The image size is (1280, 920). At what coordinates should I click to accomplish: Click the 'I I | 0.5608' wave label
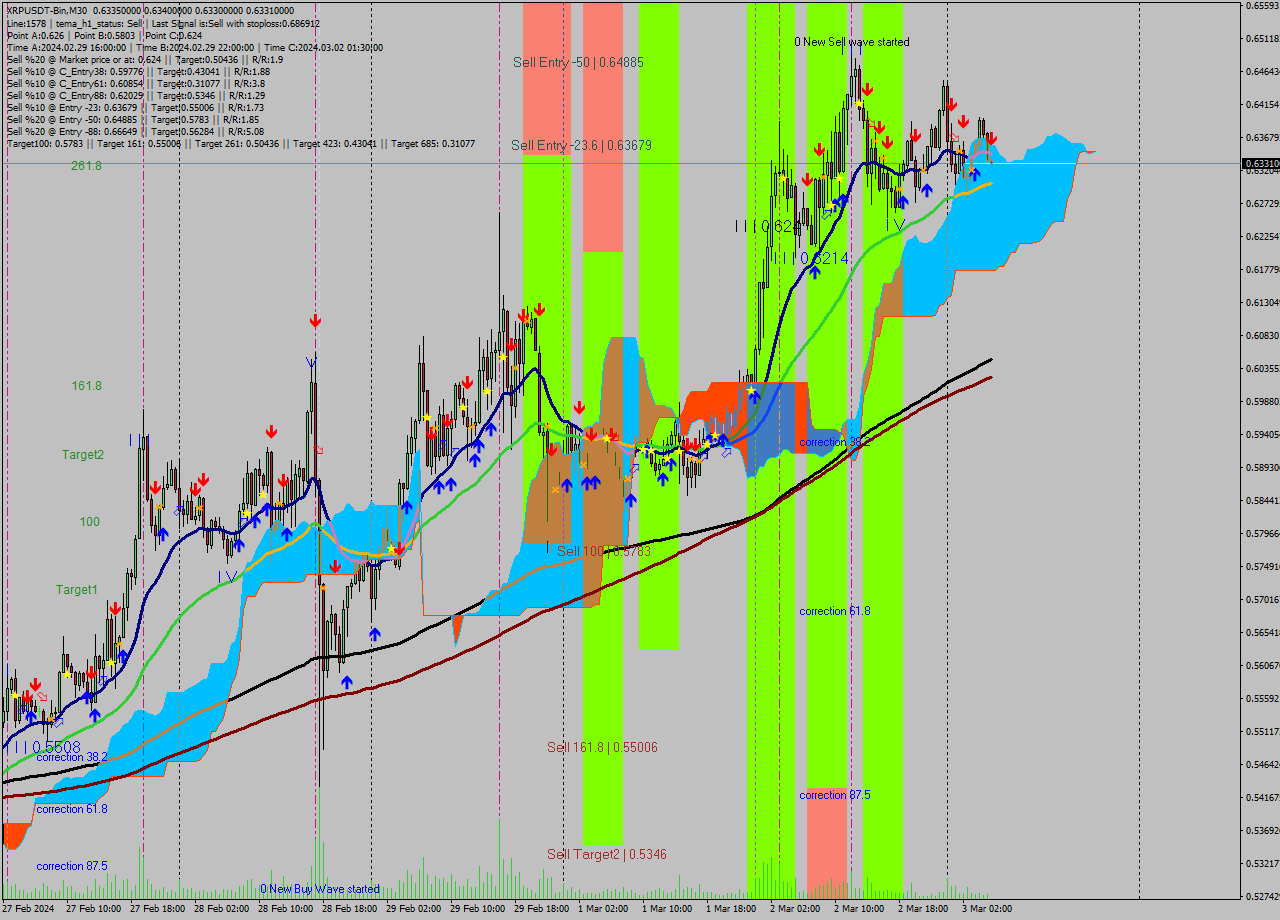click(46, 747)
